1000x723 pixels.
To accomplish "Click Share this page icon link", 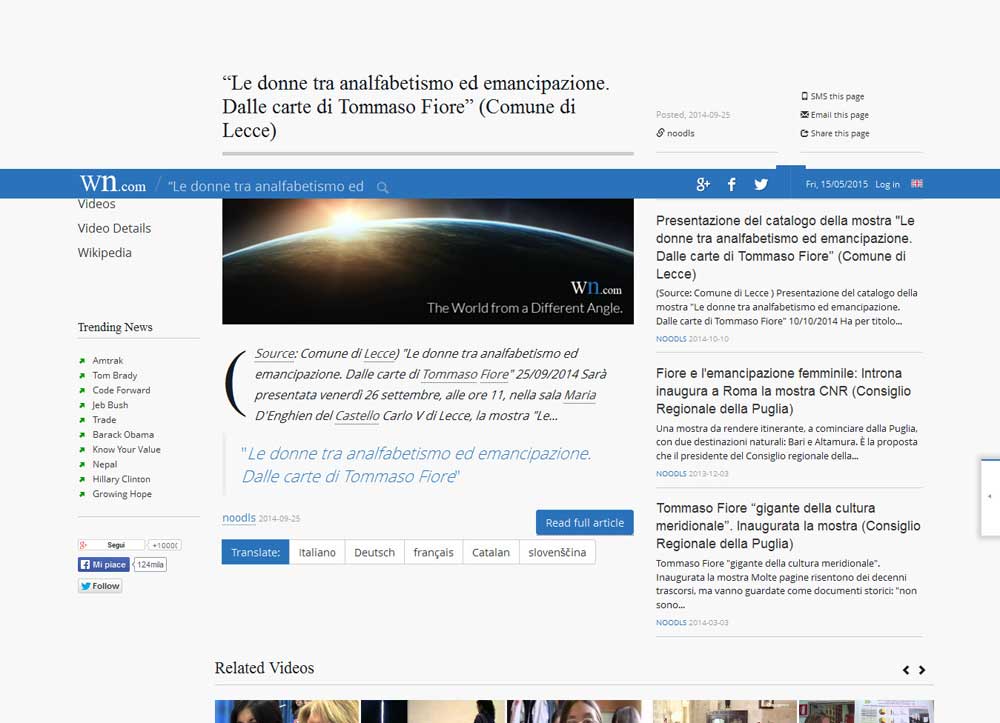I will tap(835, 133).
